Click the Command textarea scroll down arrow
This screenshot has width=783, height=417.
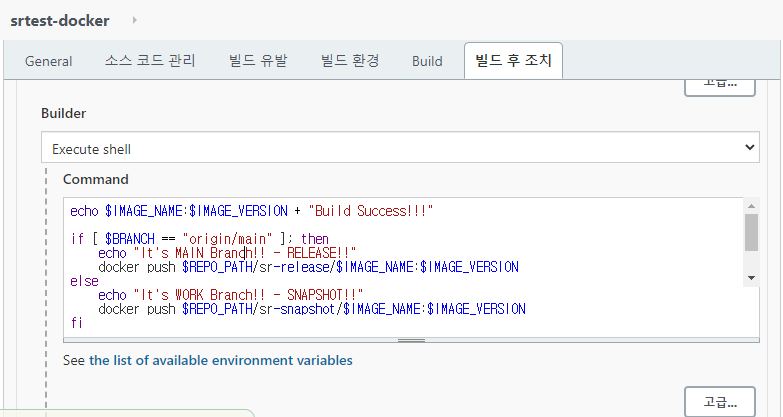751,278
